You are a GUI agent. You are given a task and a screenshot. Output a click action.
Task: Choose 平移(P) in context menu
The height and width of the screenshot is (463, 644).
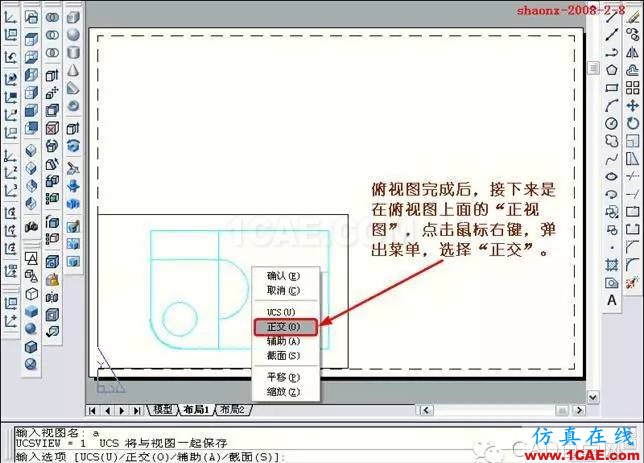(x=284, y=377)
